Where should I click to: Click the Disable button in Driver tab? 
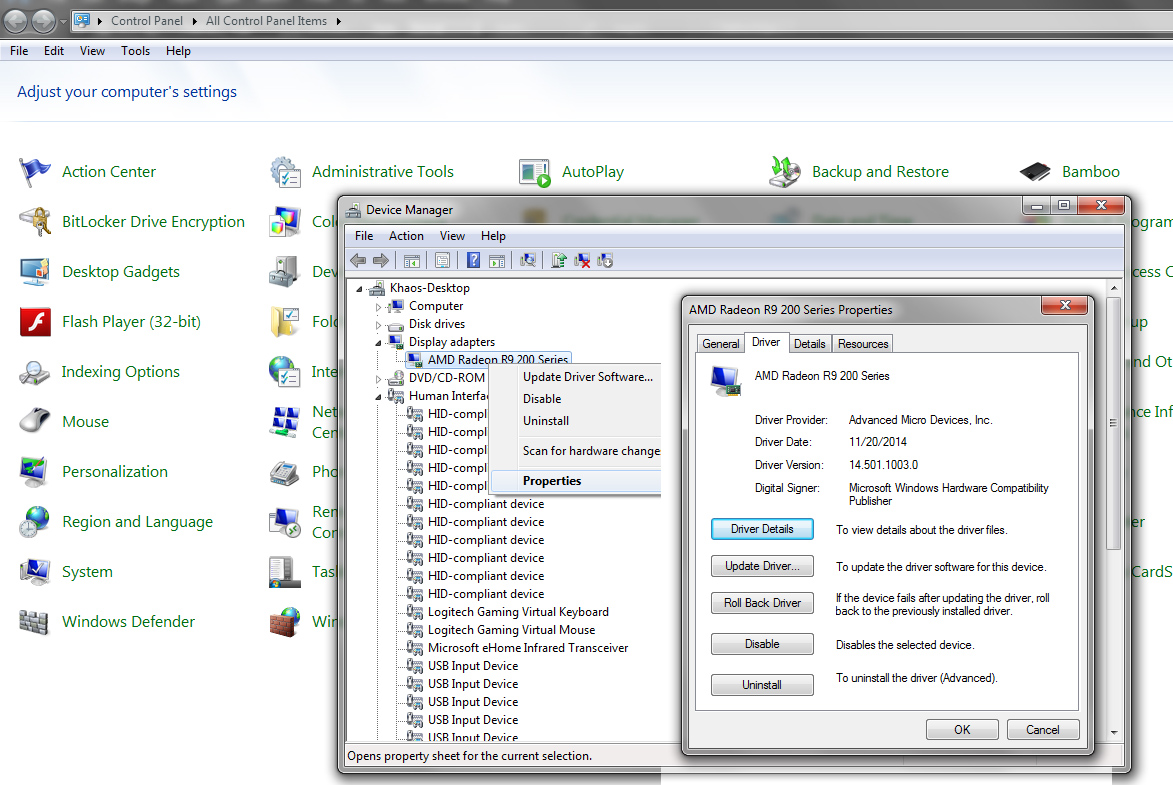762,644
